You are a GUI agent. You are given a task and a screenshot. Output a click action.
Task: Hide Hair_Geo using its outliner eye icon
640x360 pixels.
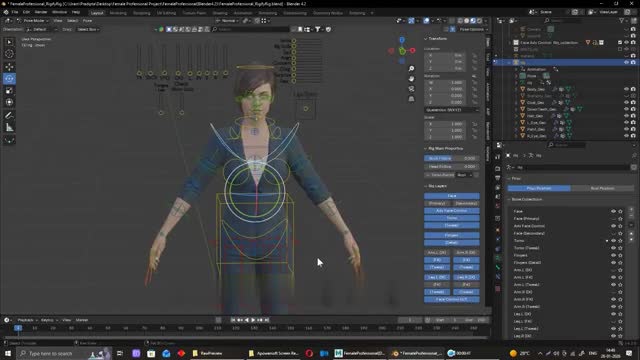tap(627, 116)
